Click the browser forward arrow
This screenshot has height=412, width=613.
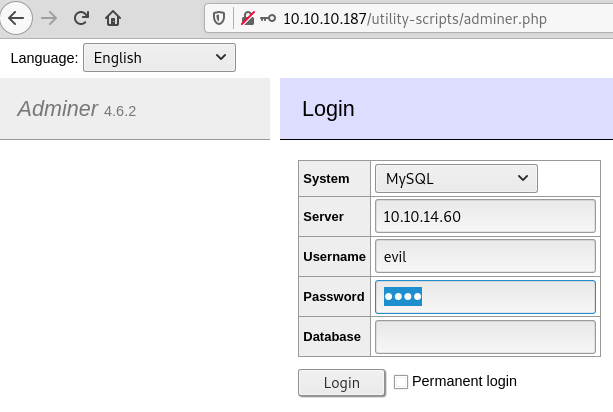(x=49, y=18)
